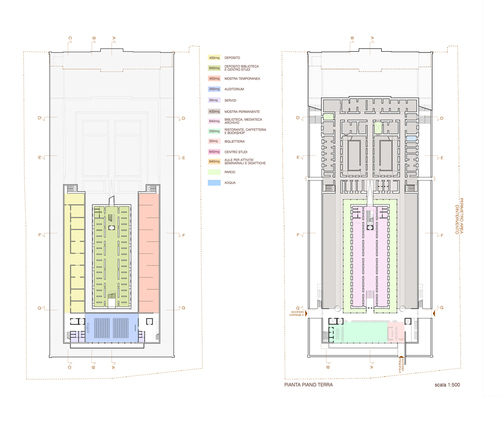The image size is (500, 422).
Task: Click the 'BIBLIOTECA, MEDIATECA ARCHIVIO' legend label
Action: (x=243, y=121)
